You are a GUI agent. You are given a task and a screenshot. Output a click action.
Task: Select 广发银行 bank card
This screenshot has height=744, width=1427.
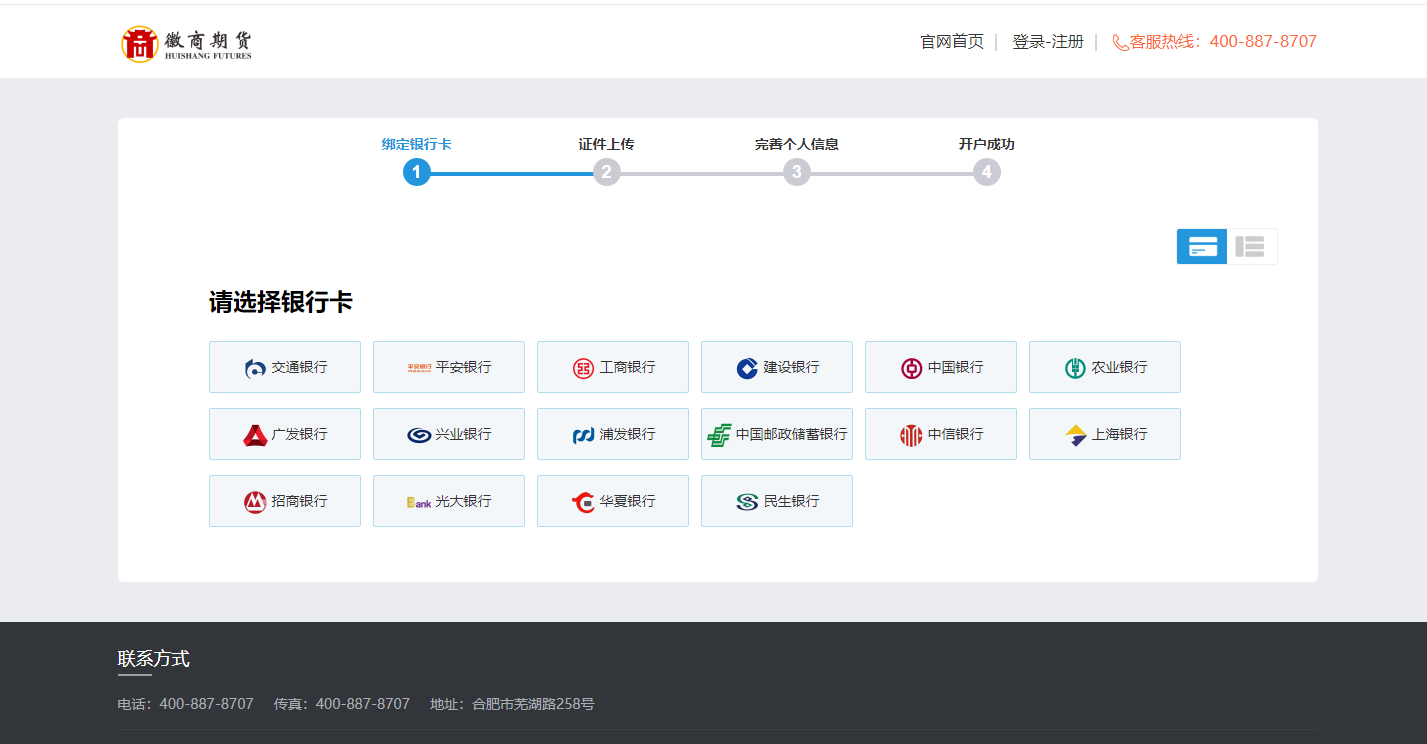point(285,434)
